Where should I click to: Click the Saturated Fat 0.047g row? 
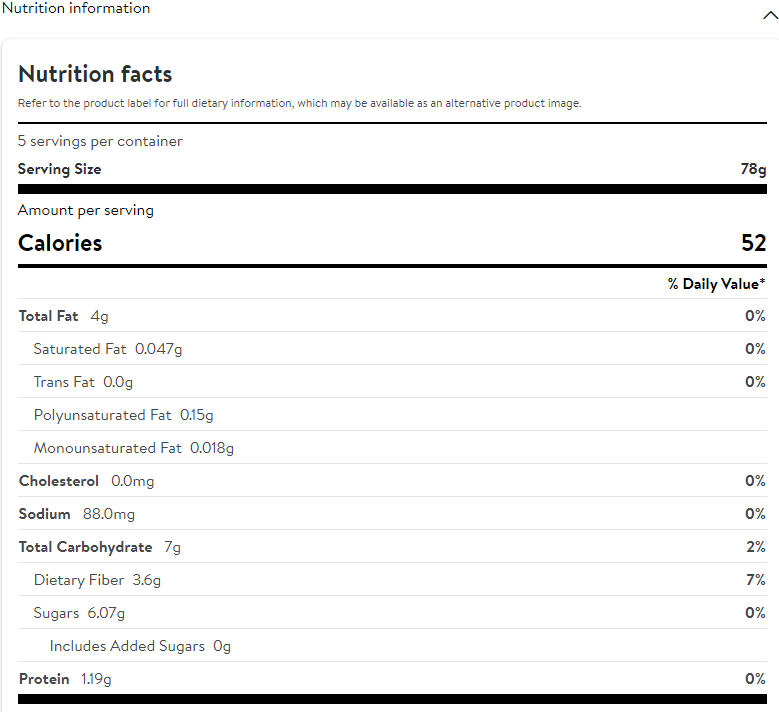pyautogui.click(x=108, y=349)
